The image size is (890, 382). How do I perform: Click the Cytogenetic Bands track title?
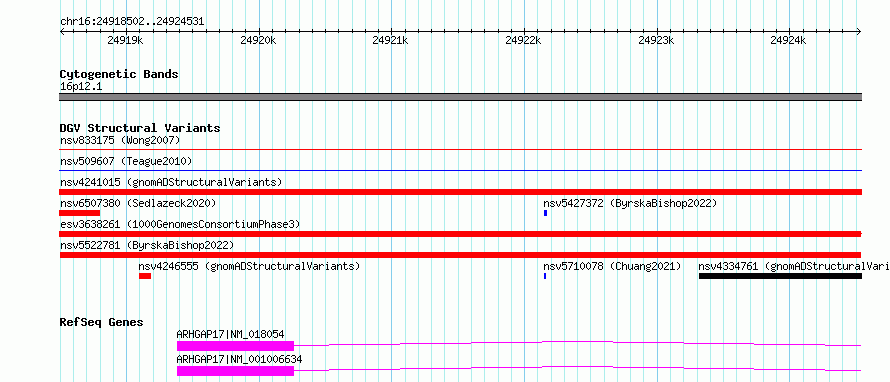pos(119,74)
